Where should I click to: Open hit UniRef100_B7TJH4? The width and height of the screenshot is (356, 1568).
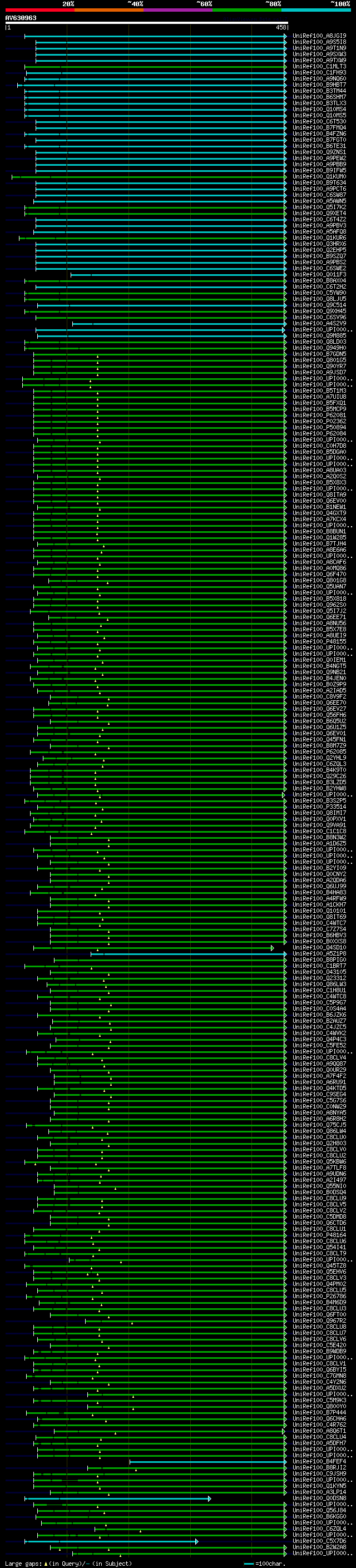pyautogui.click(x=319, y=544)
